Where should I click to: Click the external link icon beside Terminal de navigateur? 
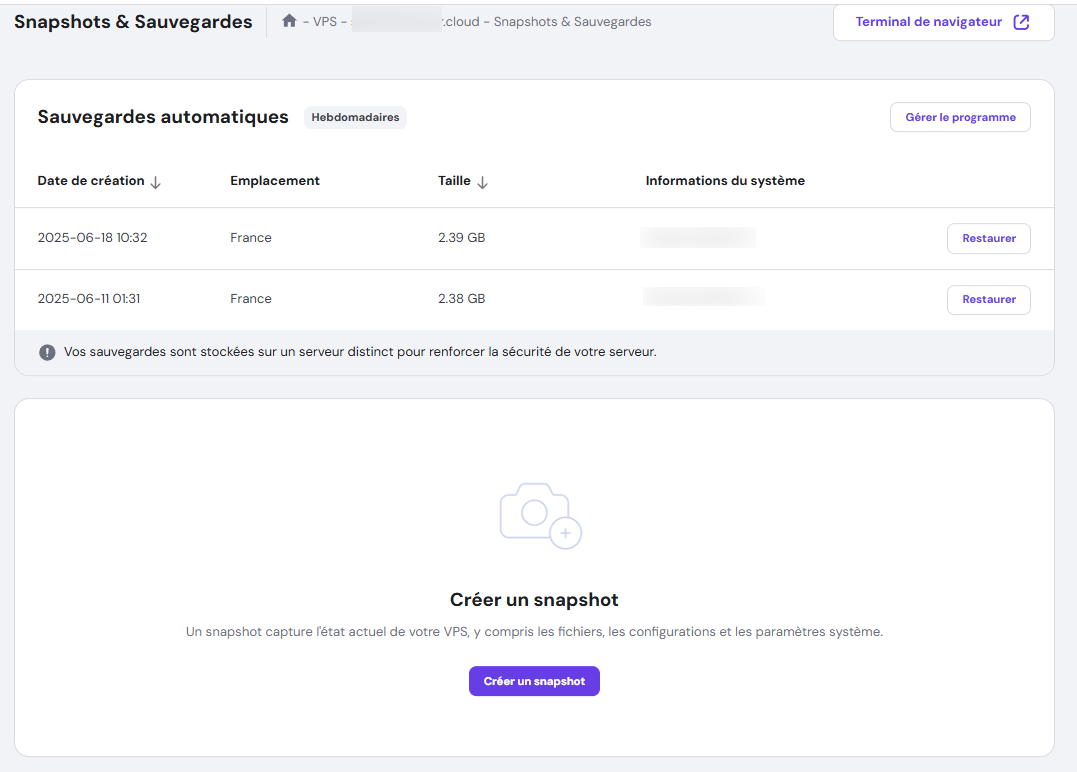[x=1020, y=22]
